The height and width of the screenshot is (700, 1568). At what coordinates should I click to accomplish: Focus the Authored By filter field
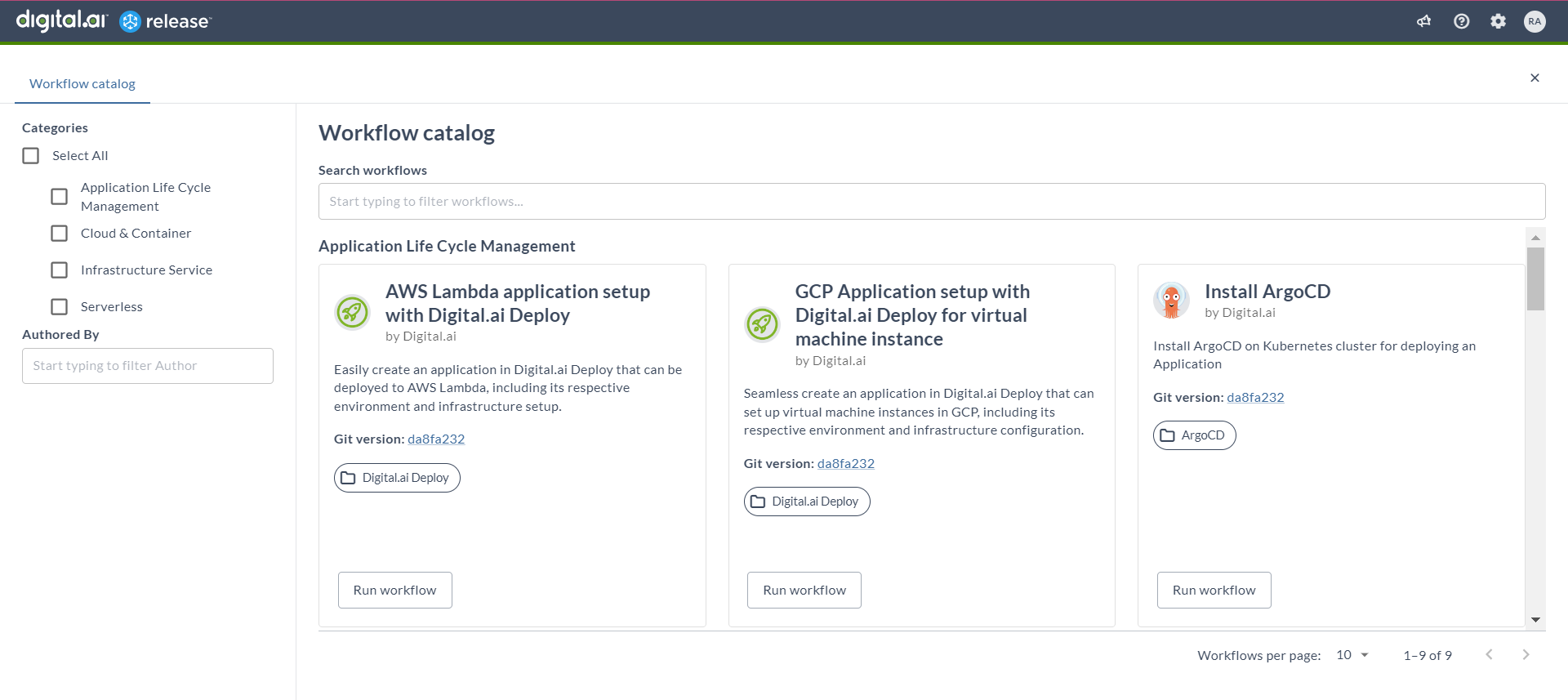point(148,366)
